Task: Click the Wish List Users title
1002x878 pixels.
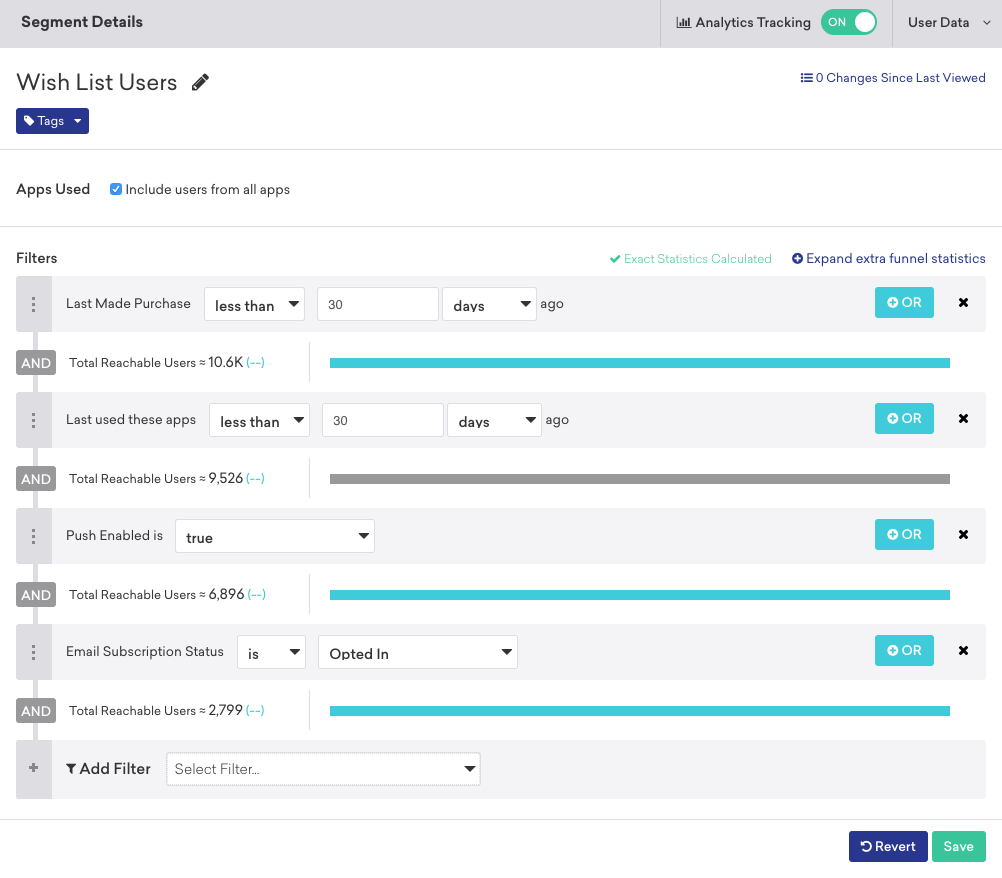Action: (96, 82)
